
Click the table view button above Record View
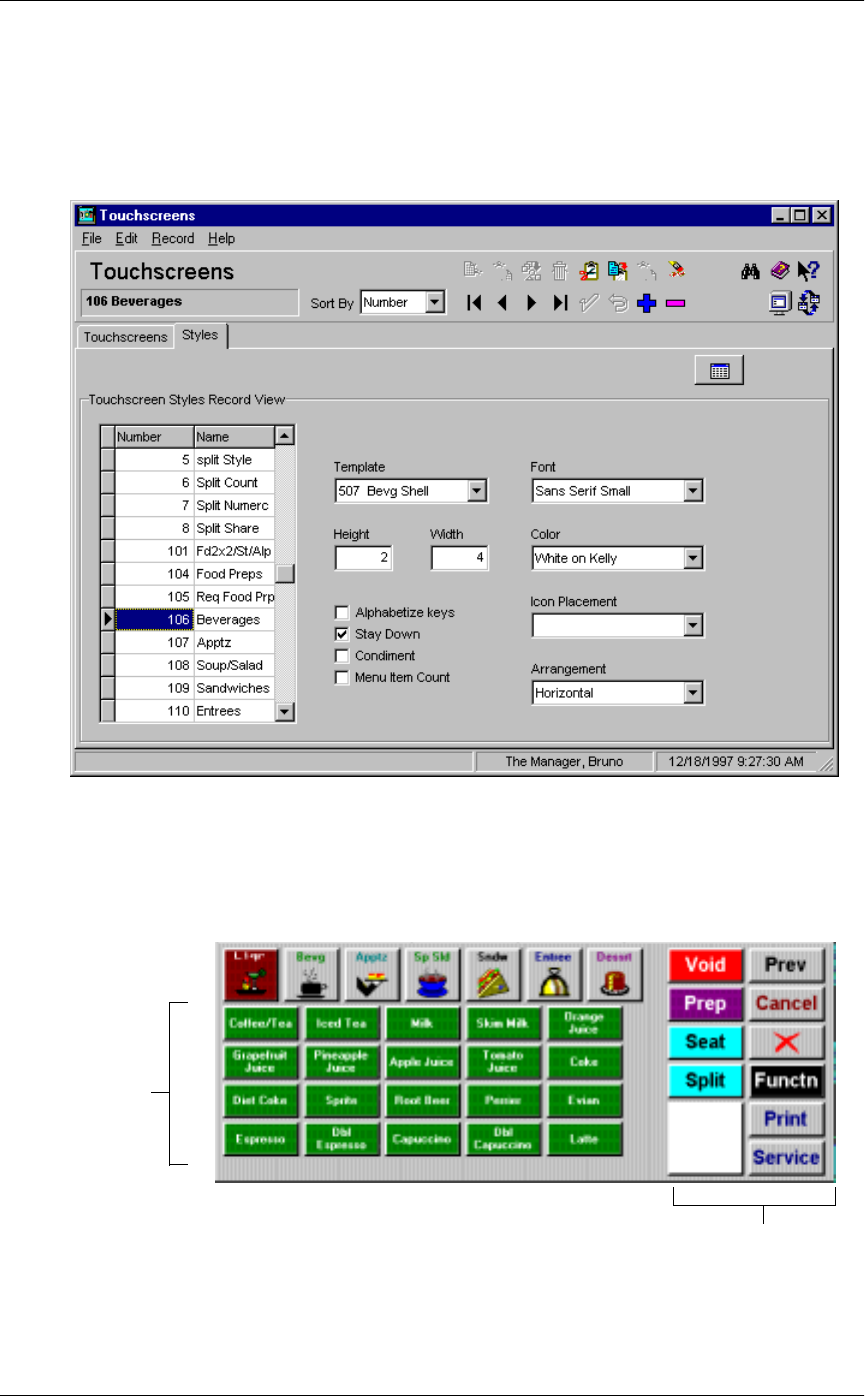719,371
